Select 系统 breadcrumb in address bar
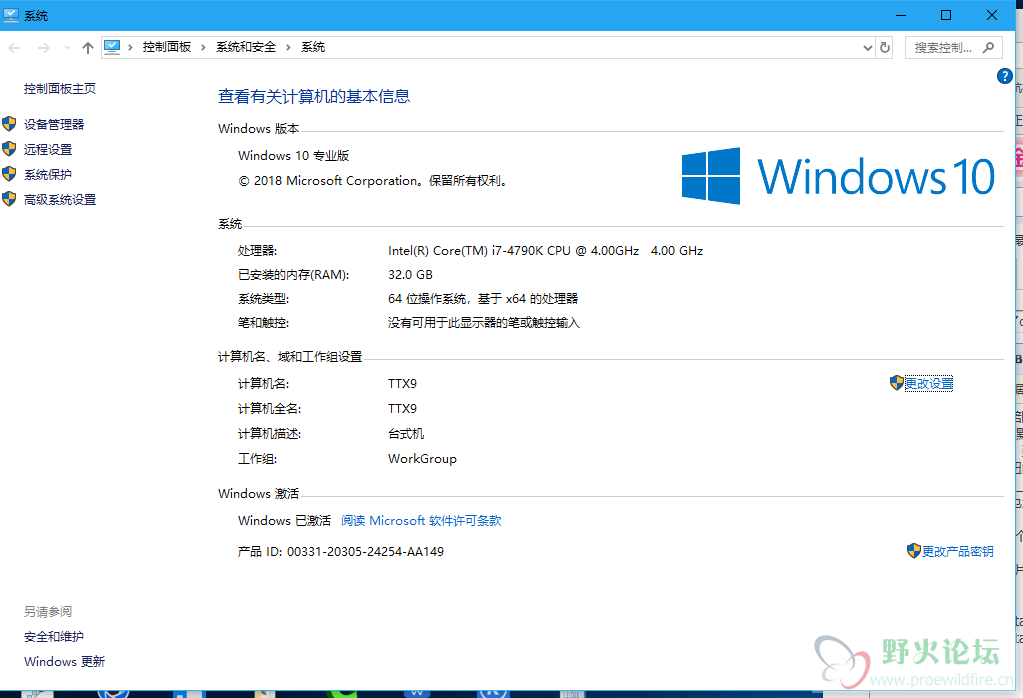 pos(313,47)
